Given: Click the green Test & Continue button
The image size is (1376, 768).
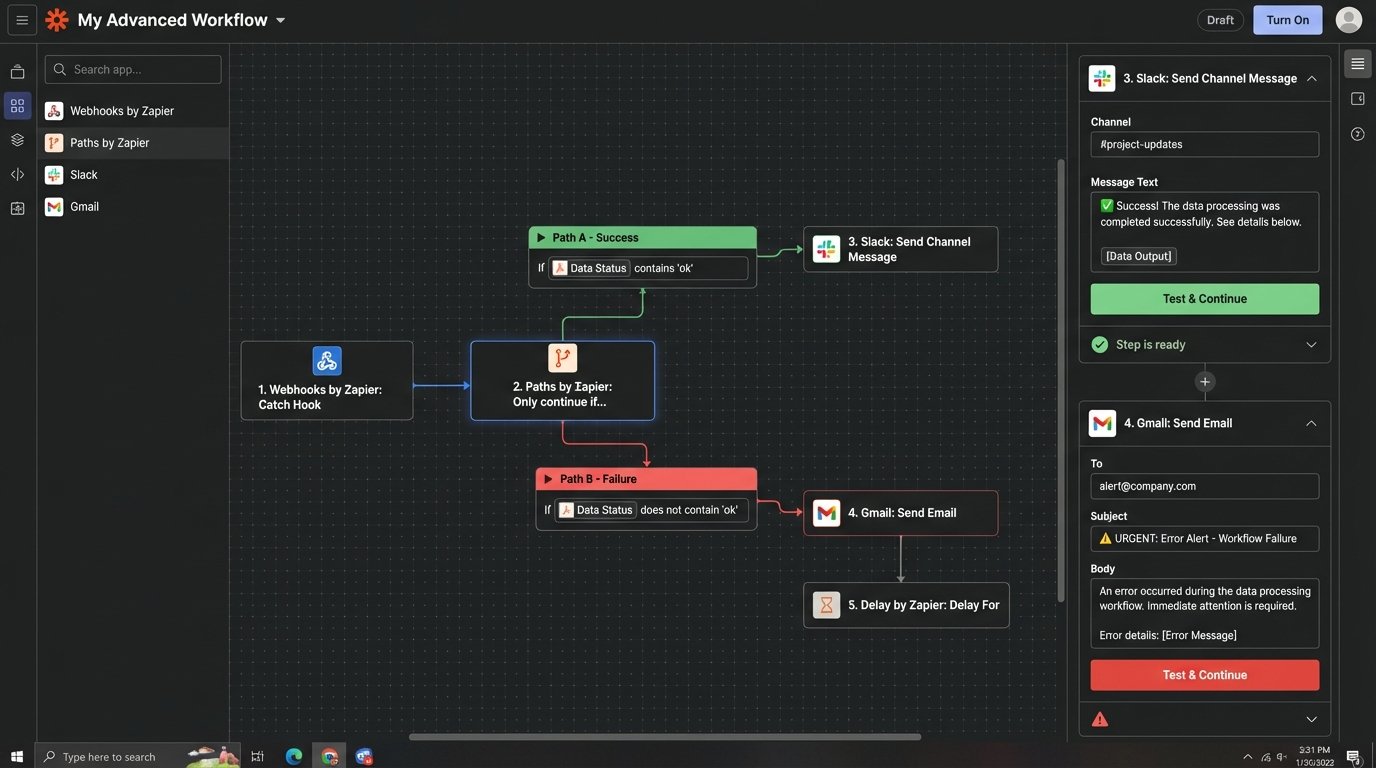Looking at the screenshot, I should tap(1204, 299).
